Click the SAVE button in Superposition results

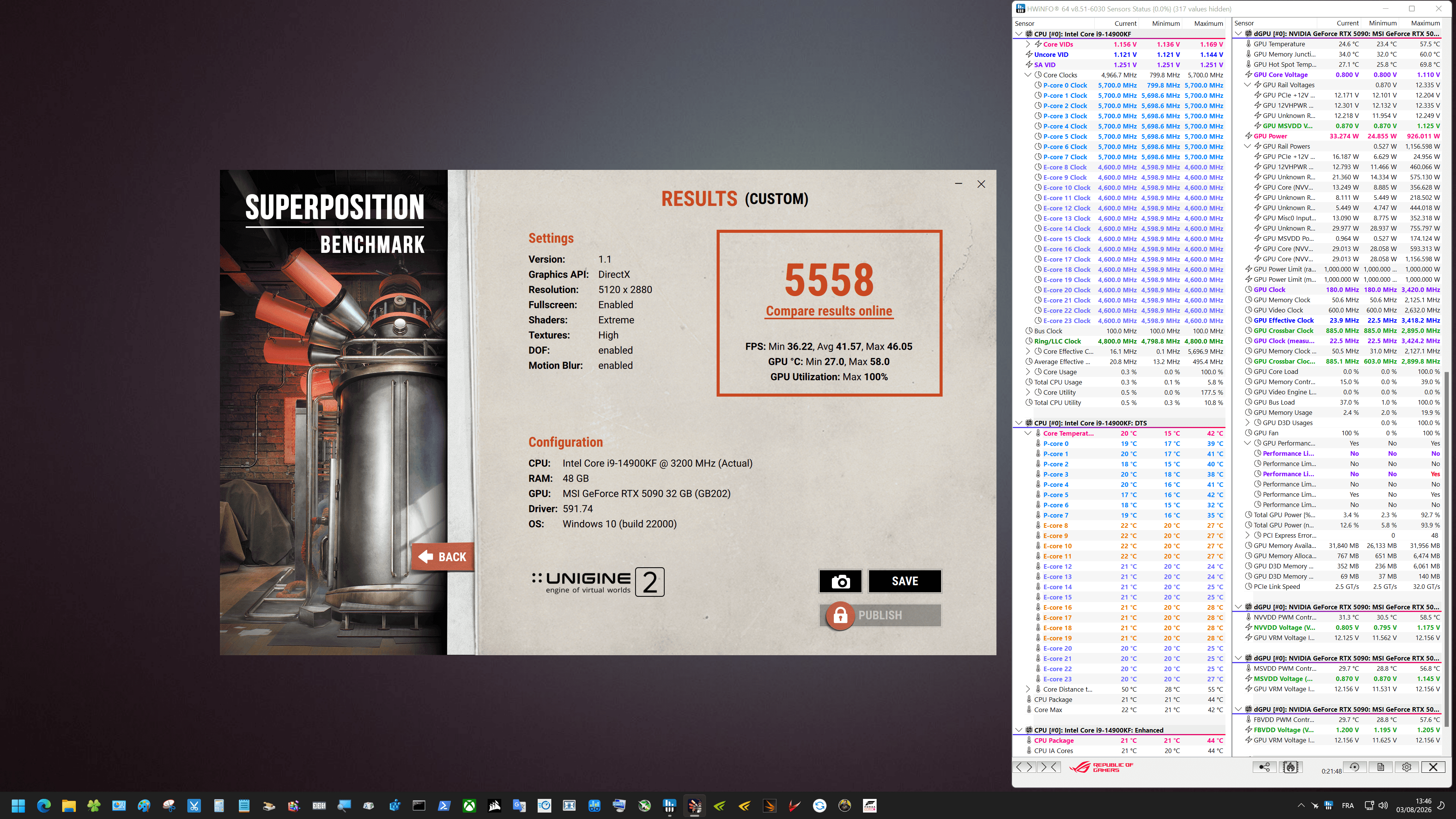coord(905,581)
